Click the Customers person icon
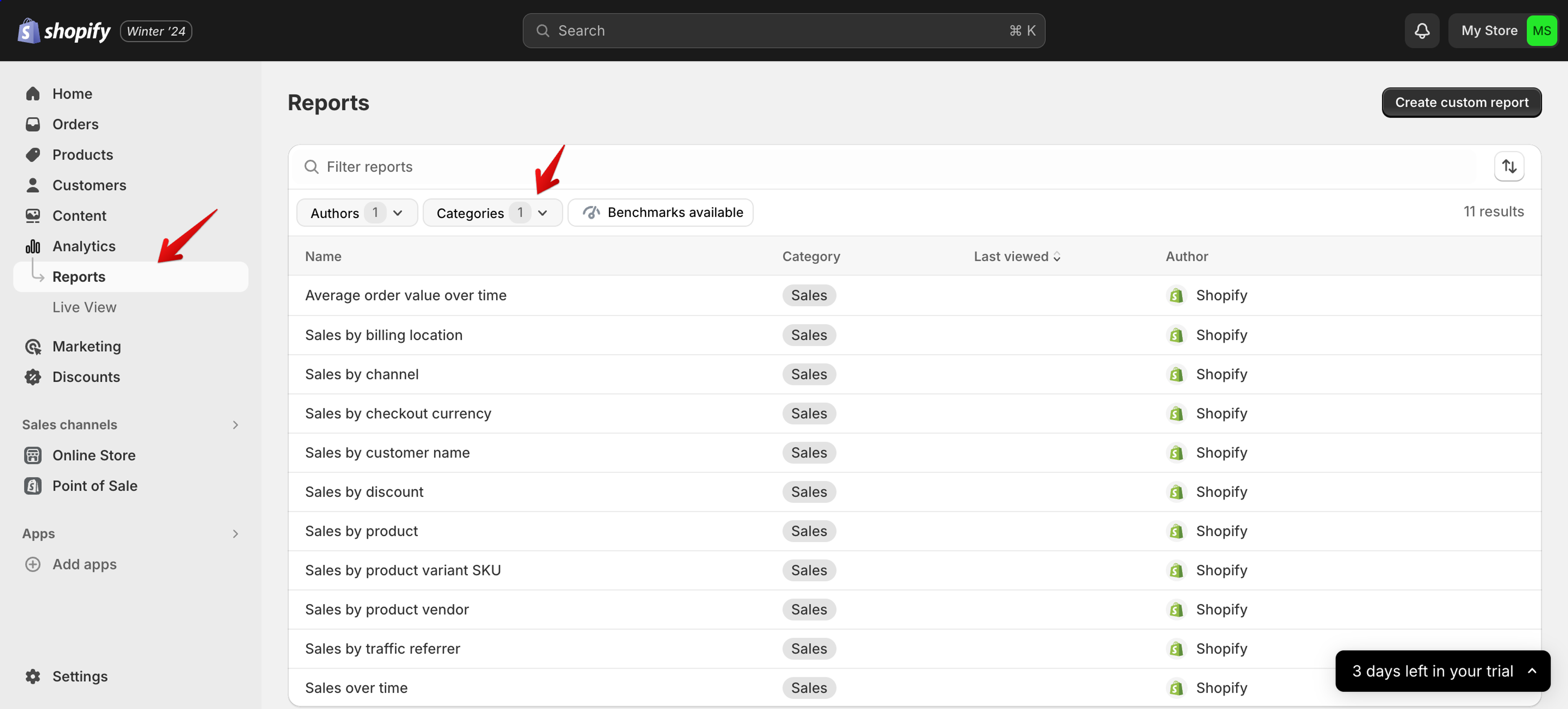 (x=33, y=185)
